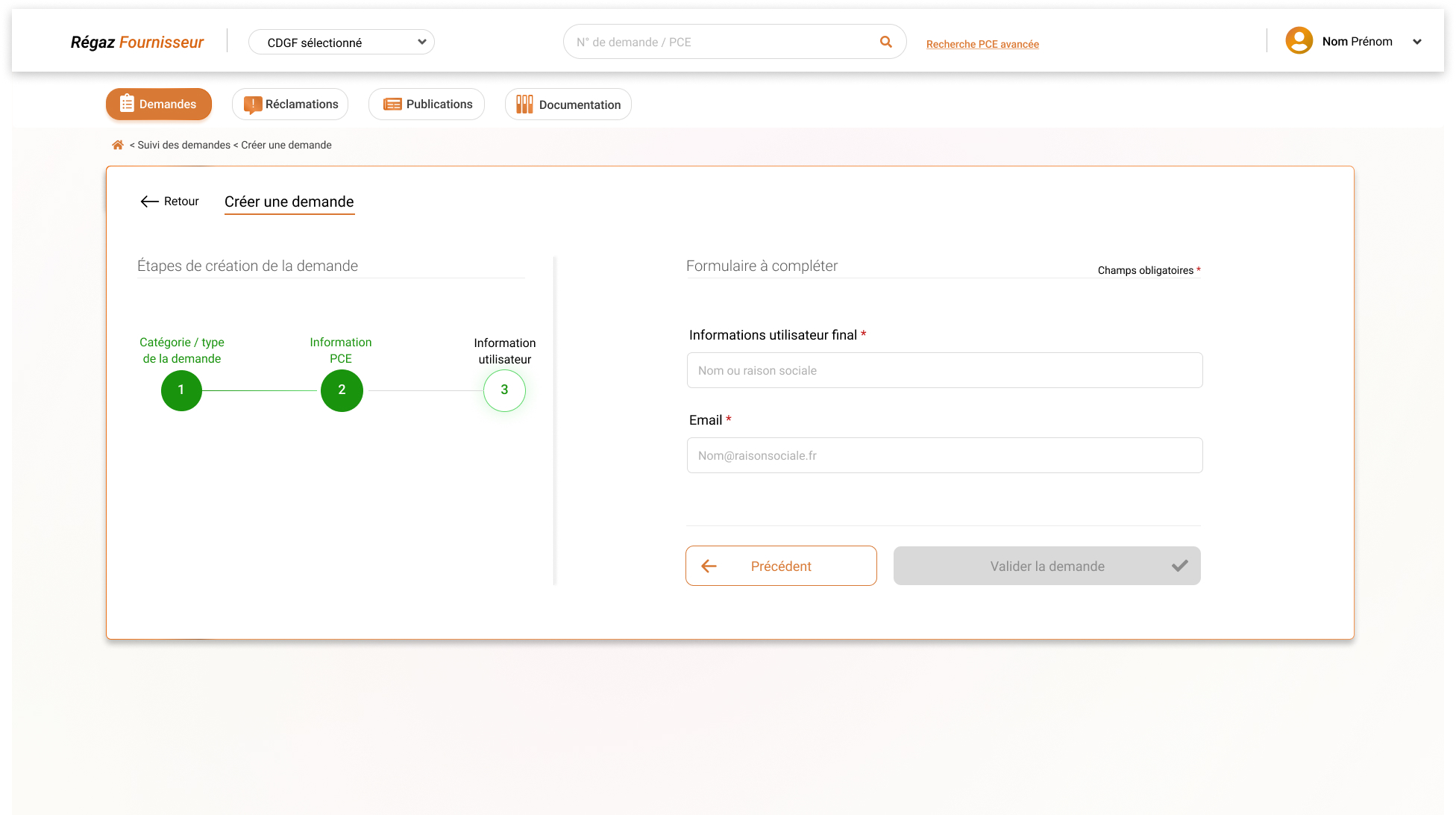This screenshot has height=815, width=1456.
Task: Click the search magnifier icon
Action: [885, 42]
